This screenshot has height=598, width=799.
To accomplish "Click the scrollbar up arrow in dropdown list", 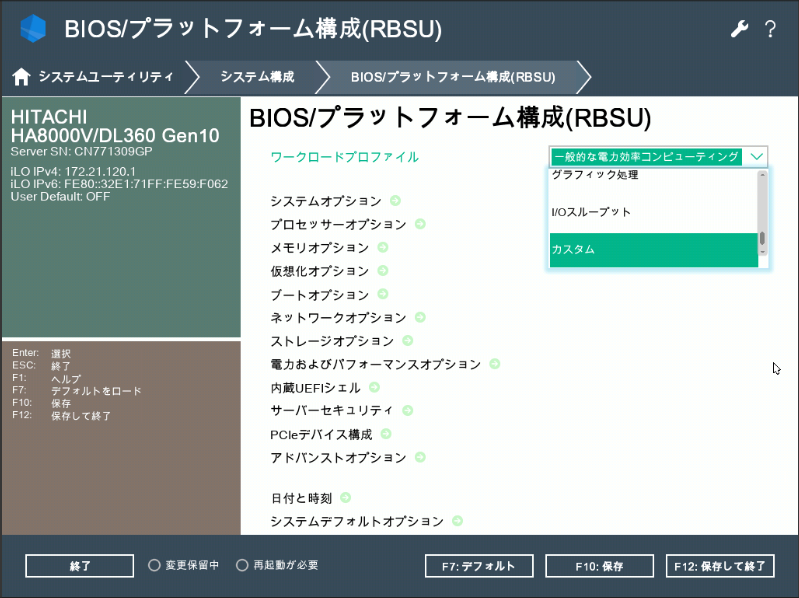I will [762, 175].
